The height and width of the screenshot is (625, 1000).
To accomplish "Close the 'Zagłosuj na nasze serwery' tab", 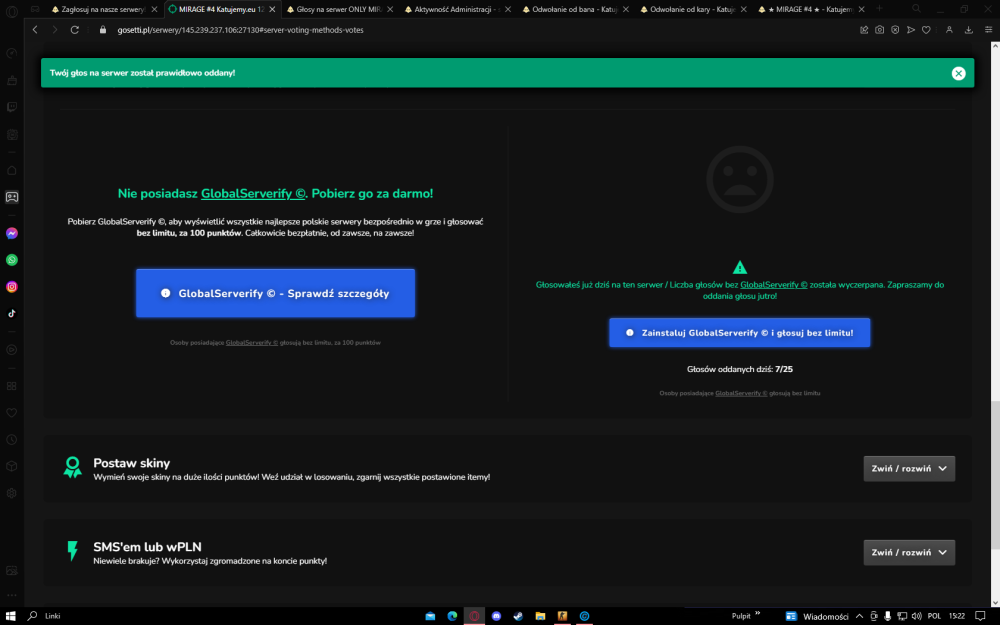I will tap(154, 10).
